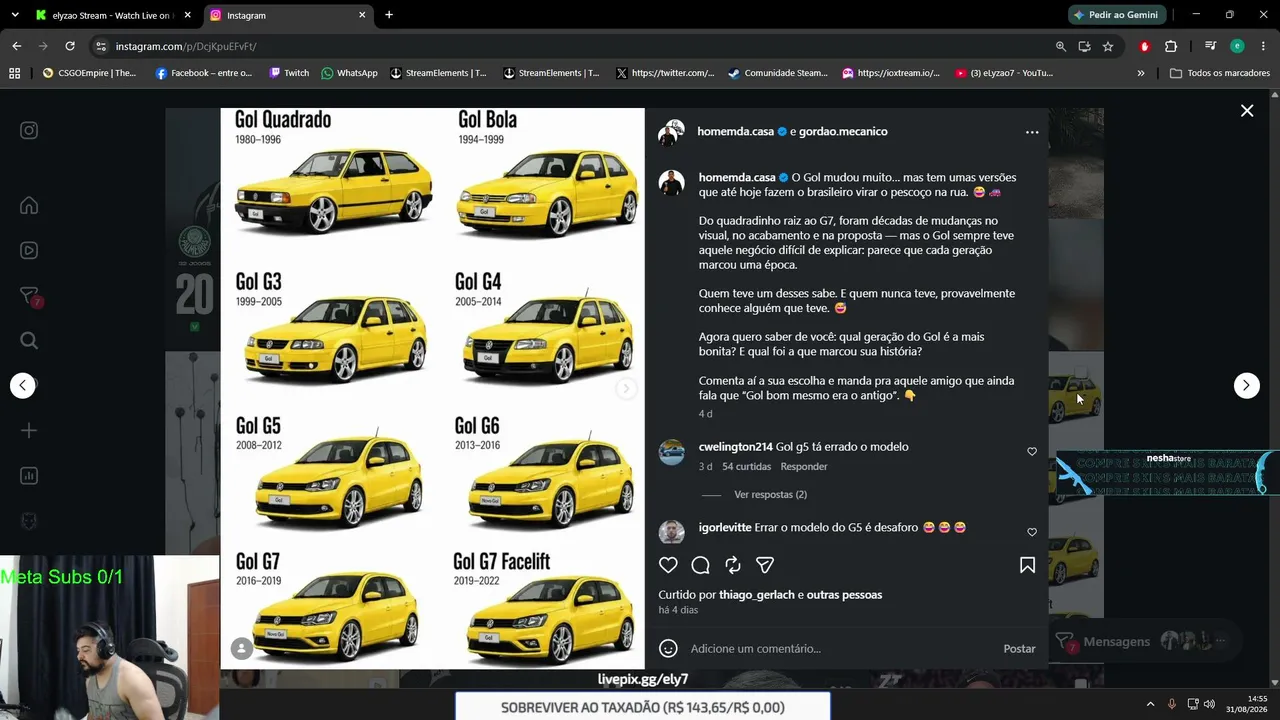Share the post with the paper plane icon
The width and height of the screenshot is (1280, 720).
(765, 565)
